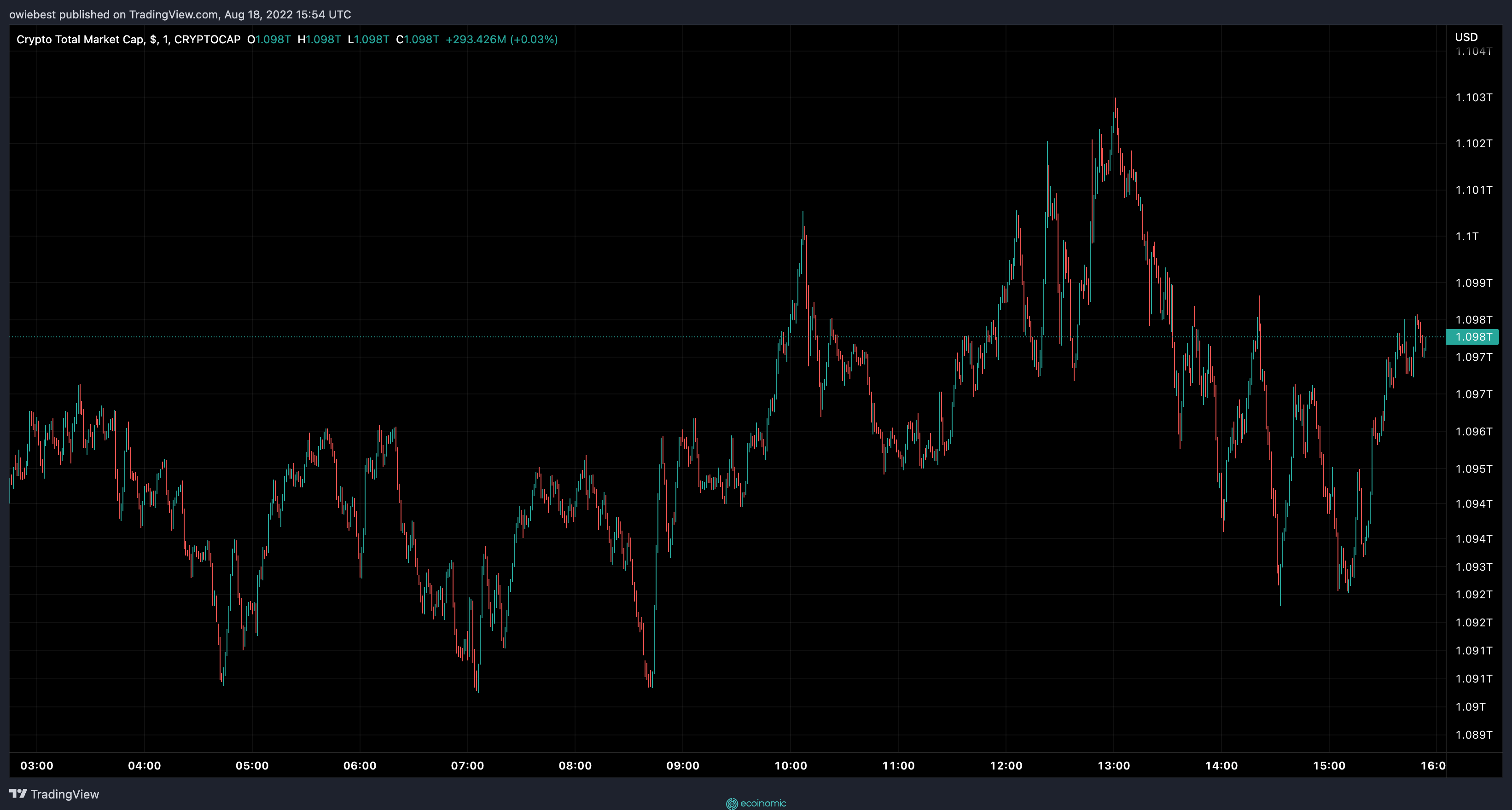The height and width of the screenshot is (810, 1512).
Task: Select the USD currency label on price axis
Action: point(1465,37)
